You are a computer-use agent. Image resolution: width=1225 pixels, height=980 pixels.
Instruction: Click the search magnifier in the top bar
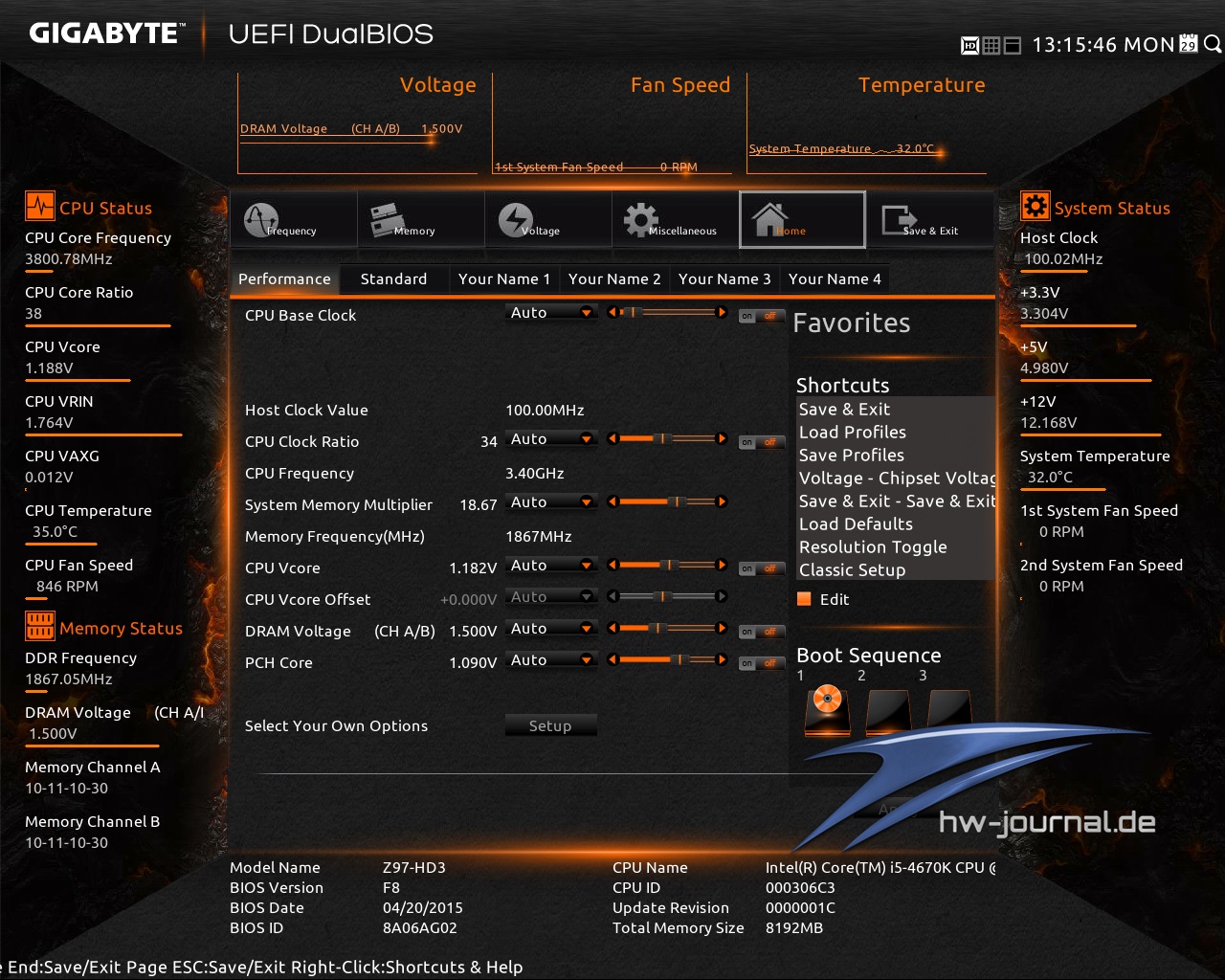[1210, 44]
